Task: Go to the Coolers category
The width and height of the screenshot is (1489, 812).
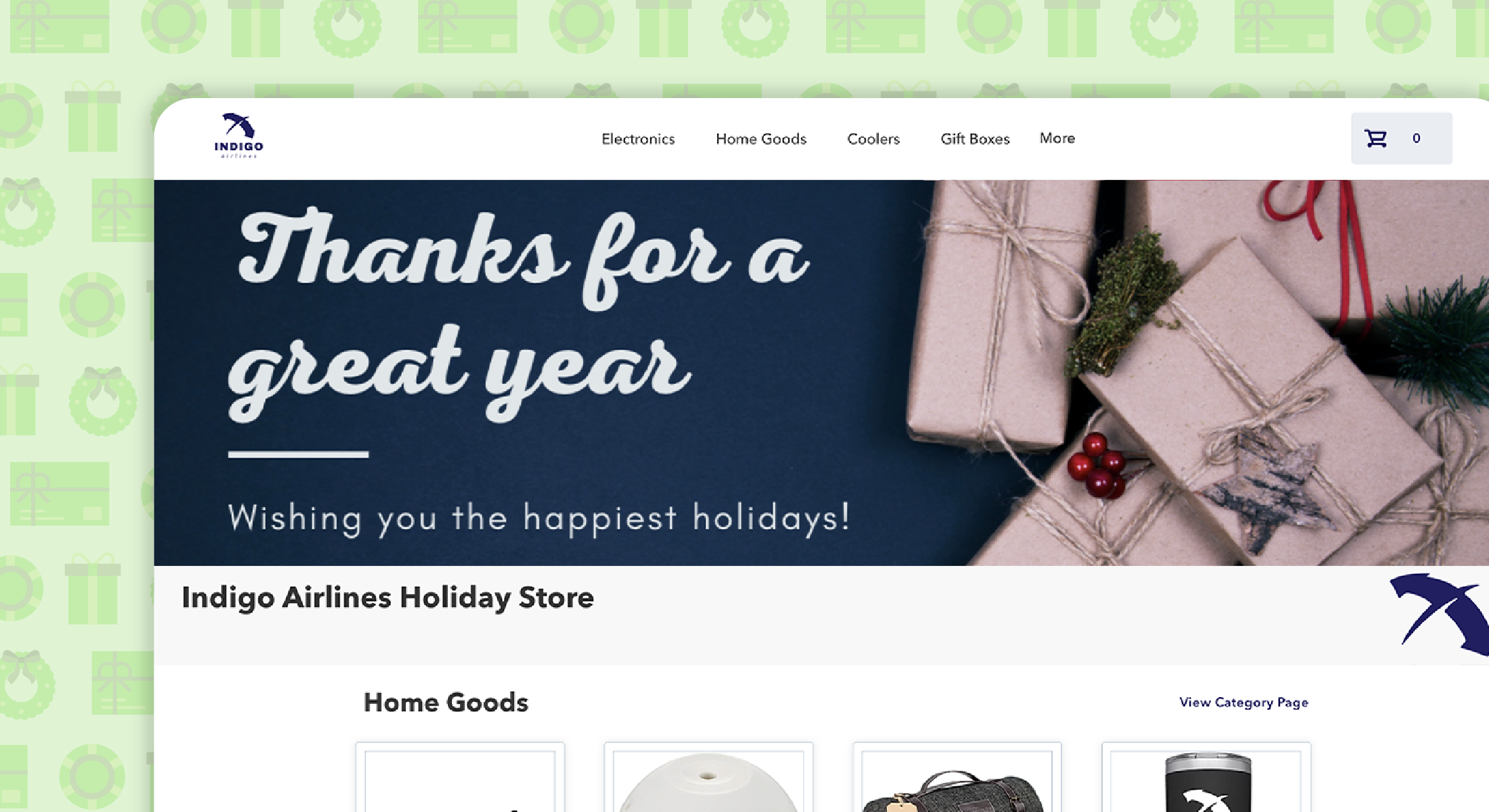Action: 873,139
